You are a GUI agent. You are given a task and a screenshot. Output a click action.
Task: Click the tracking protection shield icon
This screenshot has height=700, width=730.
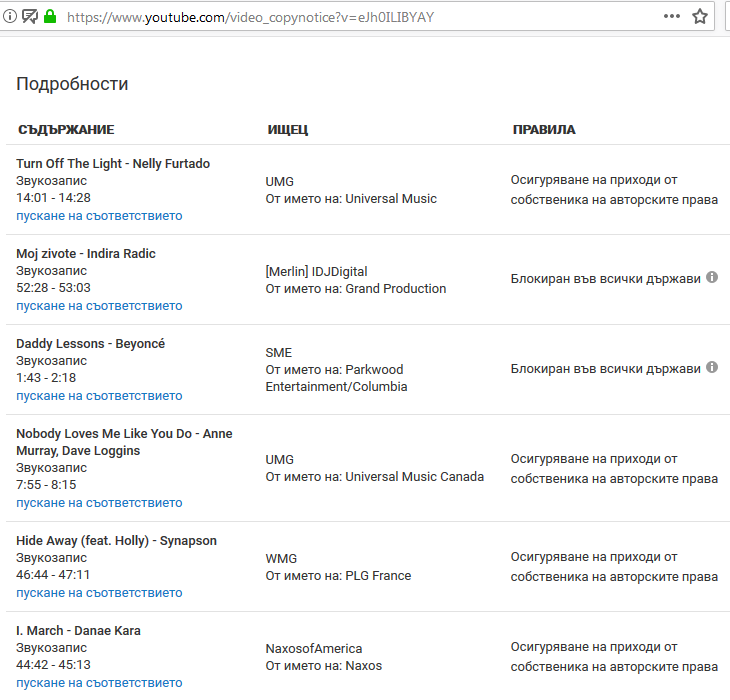[30, 17]
